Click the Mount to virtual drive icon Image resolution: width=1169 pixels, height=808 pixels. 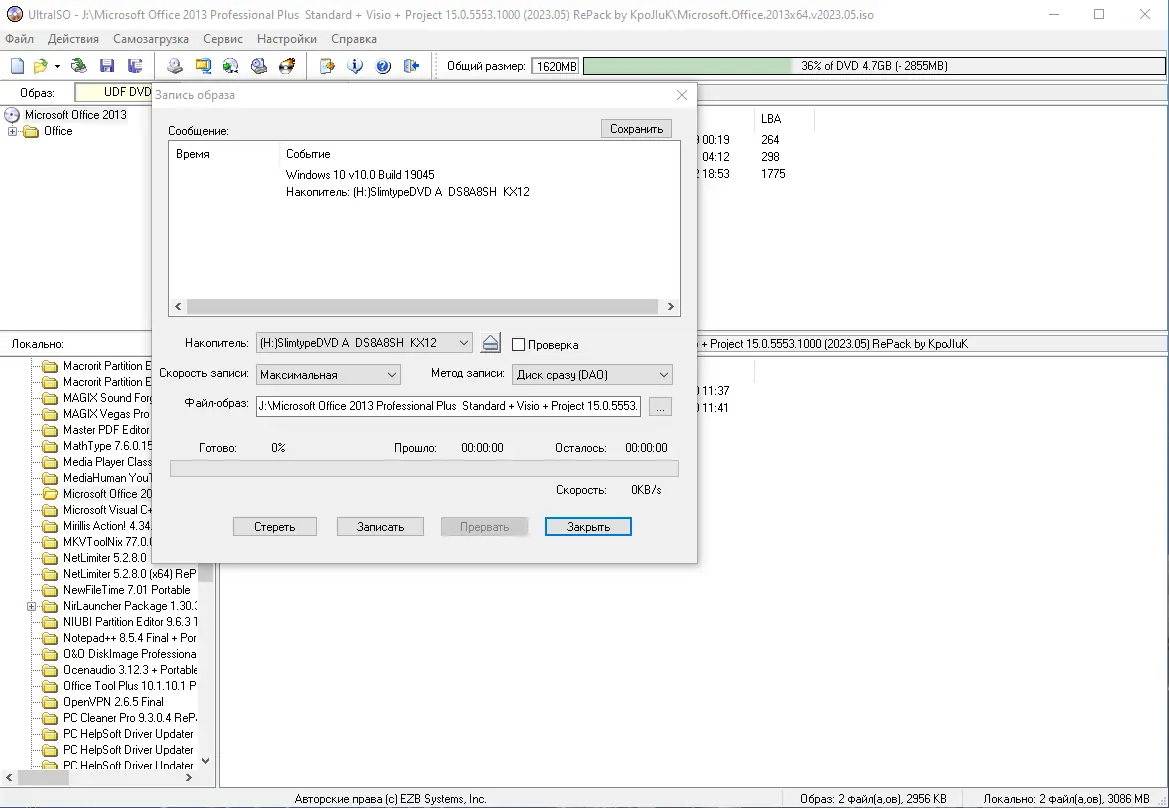point(259,66)
